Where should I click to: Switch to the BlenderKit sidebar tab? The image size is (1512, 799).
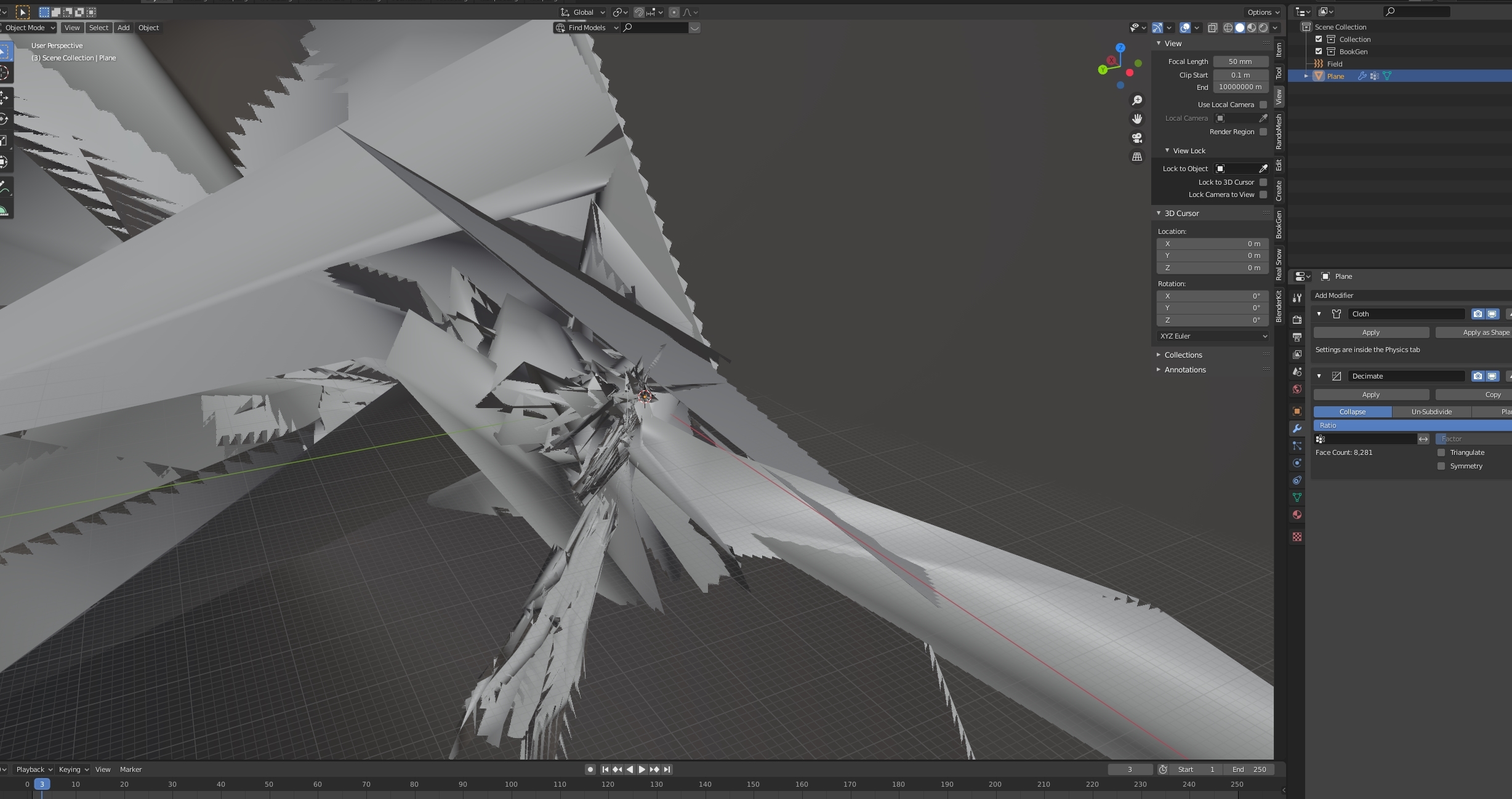pyautogui.click(x=1279, y=306)
